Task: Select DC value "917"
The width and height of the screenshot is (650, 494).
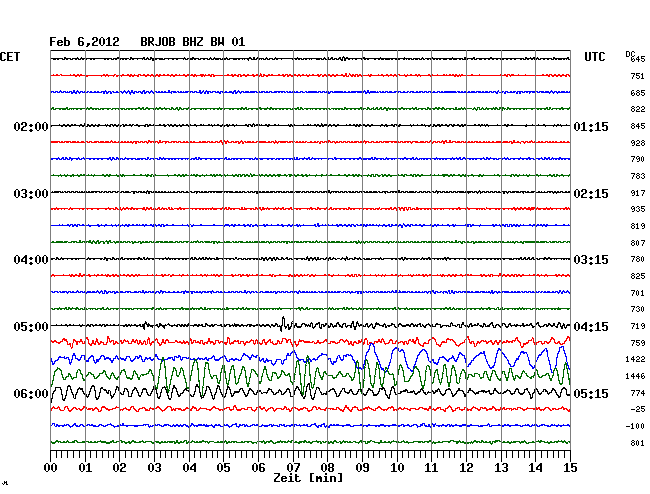Action: tap(638, 193)
